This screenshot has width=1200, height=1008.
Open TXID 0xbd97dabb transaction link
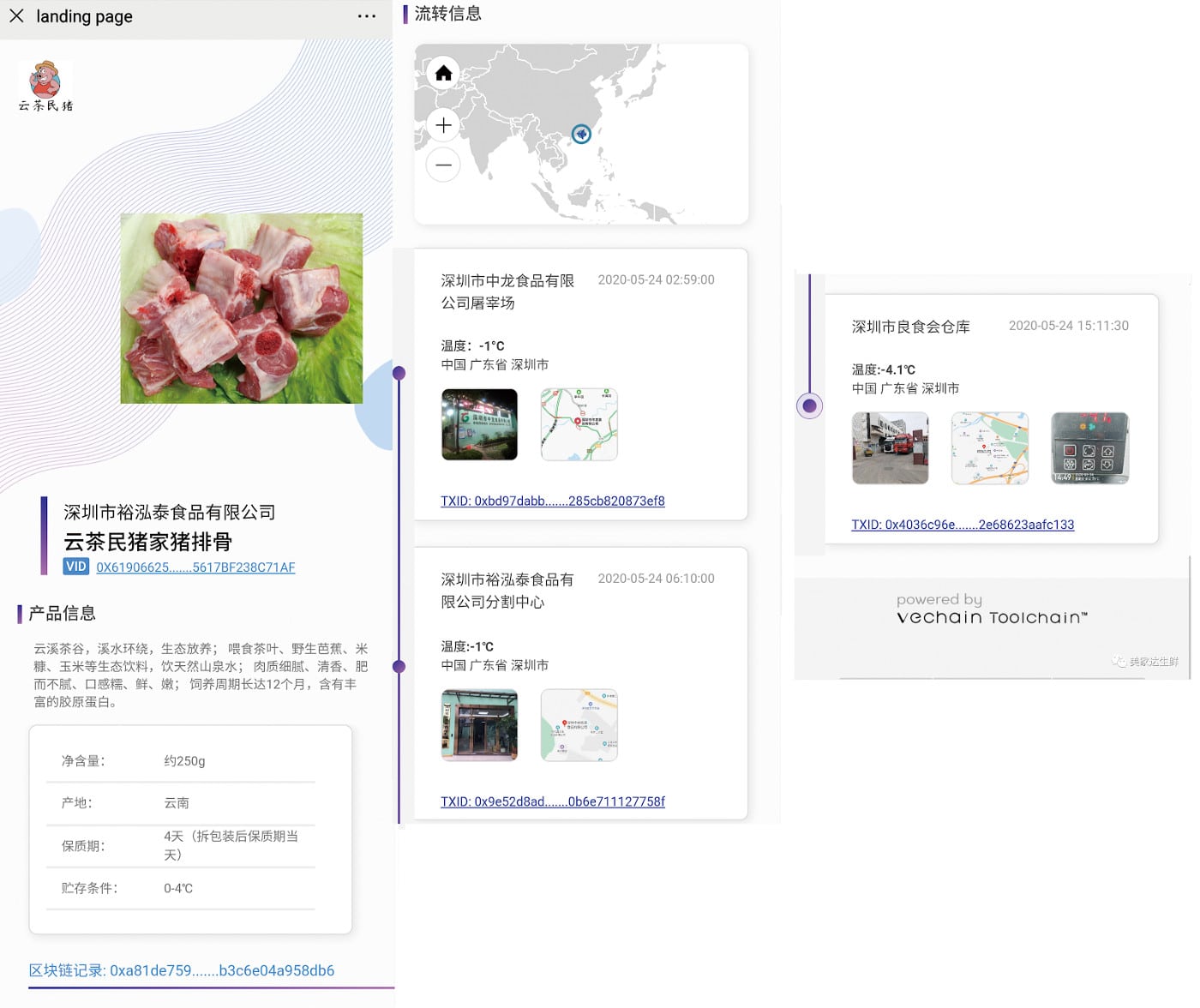pyautogui.click(x=553, y=501)
